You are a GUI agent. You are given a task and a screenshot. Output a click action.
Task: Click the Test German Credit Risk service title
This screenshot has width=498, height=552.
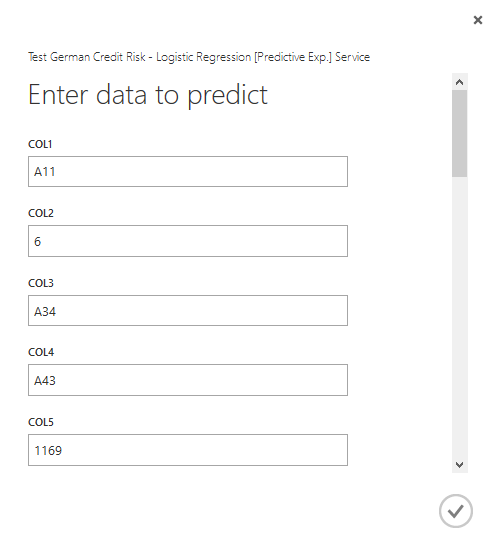pos(199,57)
